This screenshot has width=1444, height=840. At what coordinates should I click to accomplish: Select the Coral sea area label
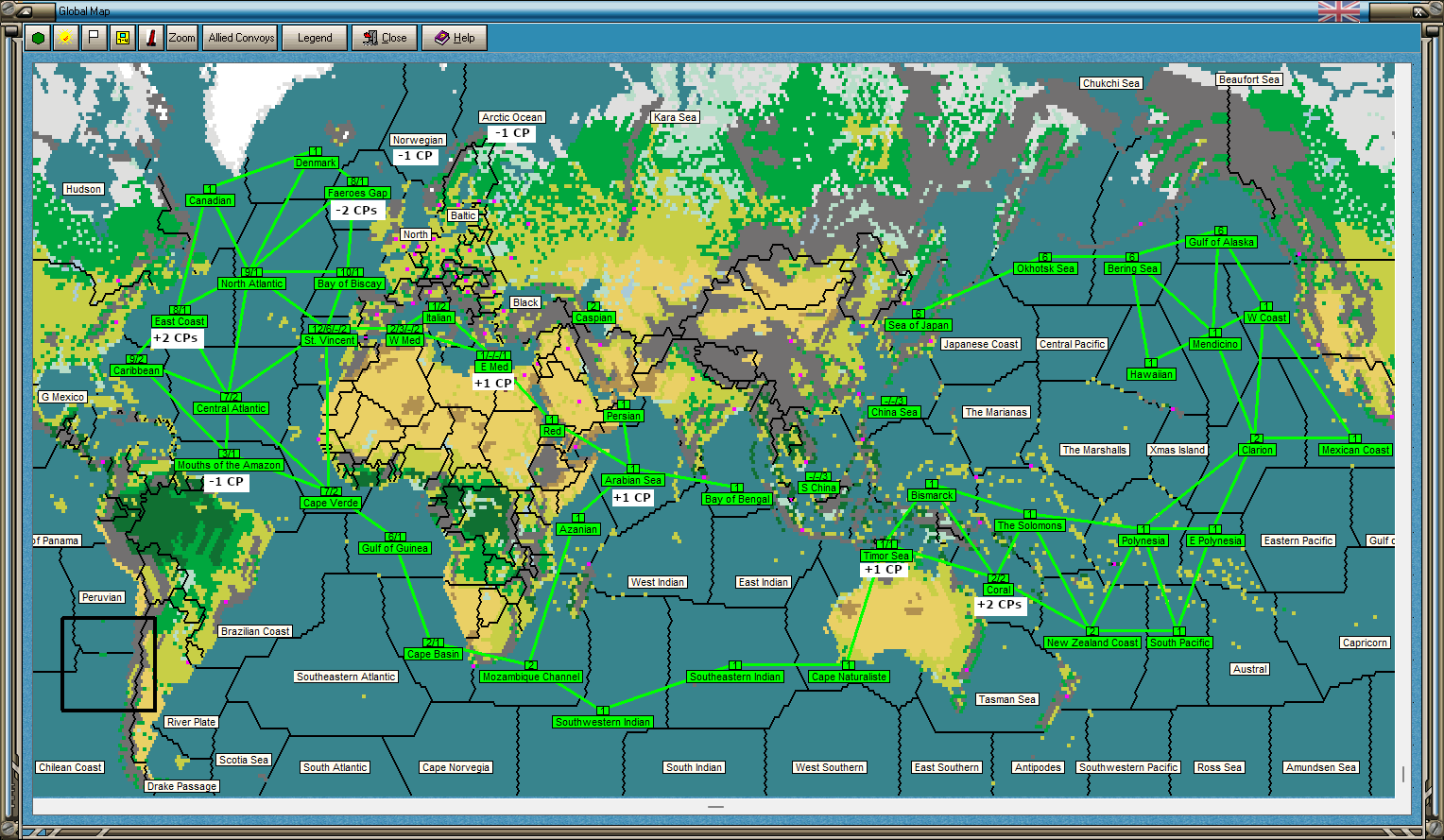pyautogui.click(x=999, y=590)
